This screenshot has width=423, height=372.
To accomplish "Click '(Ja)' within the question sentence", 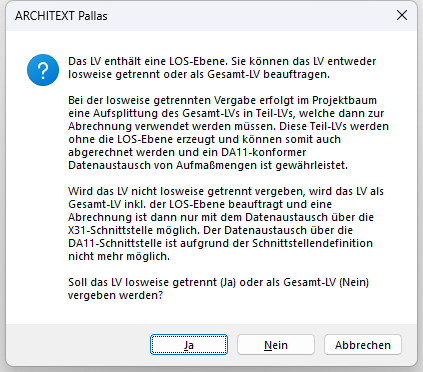I will click(x=228, y=282).
